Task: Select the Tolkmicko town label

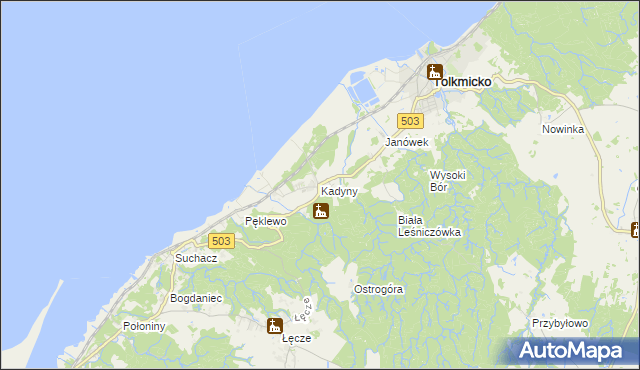Action: tap(462, 82)
